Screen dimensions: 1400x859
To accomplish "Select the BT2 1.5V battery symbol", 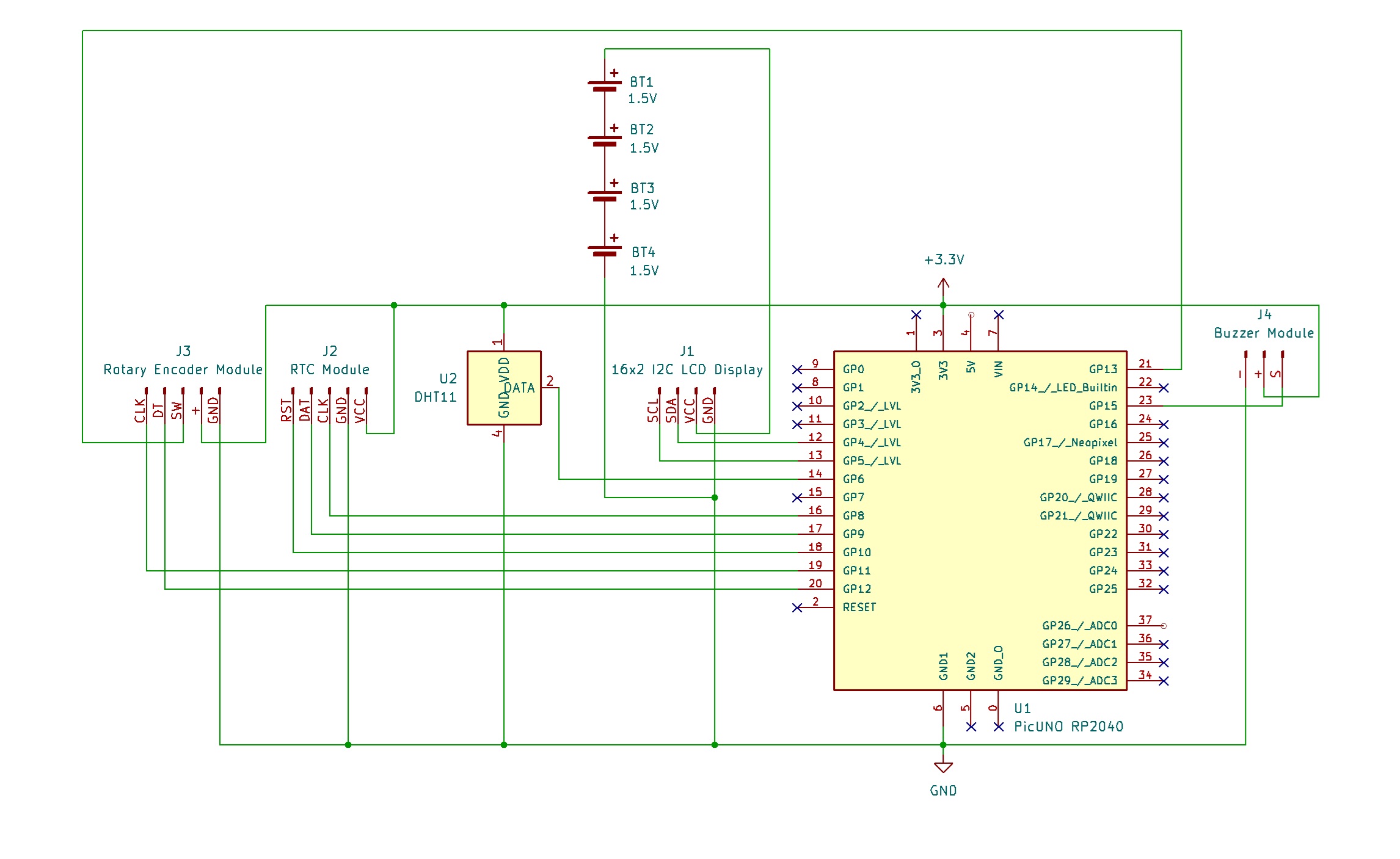I will coord(605,140).
